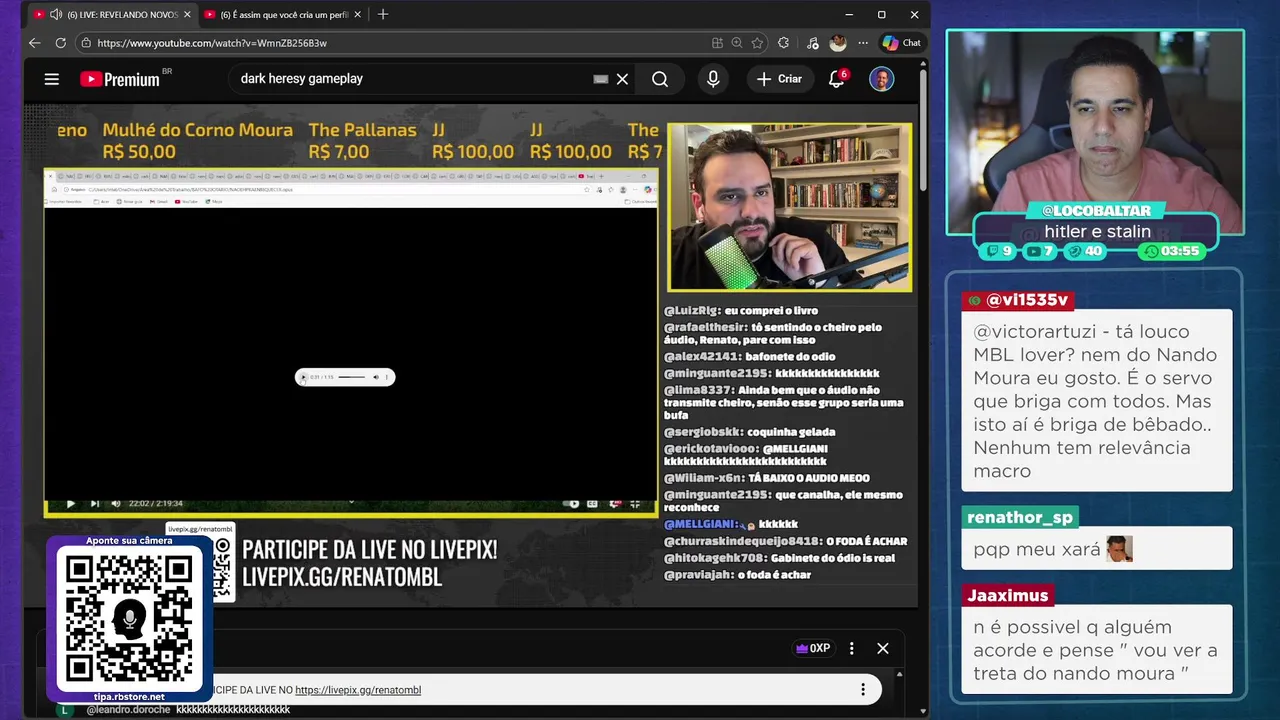Play the video with the play button
1280x720 pixels.
coord(70,503)
